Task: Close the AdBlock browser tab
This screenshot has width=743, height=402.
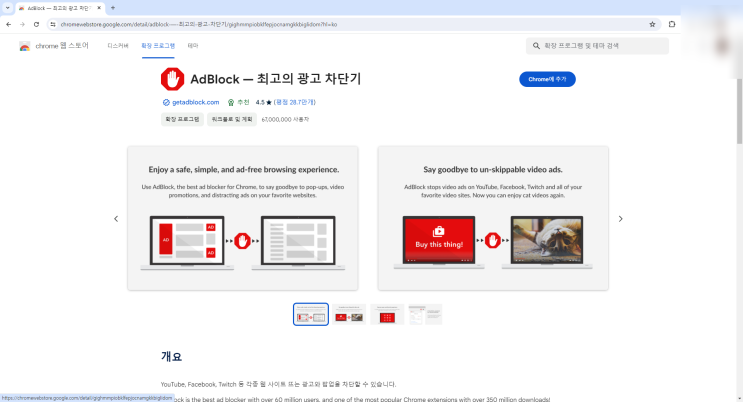Action: pos(99,8)
